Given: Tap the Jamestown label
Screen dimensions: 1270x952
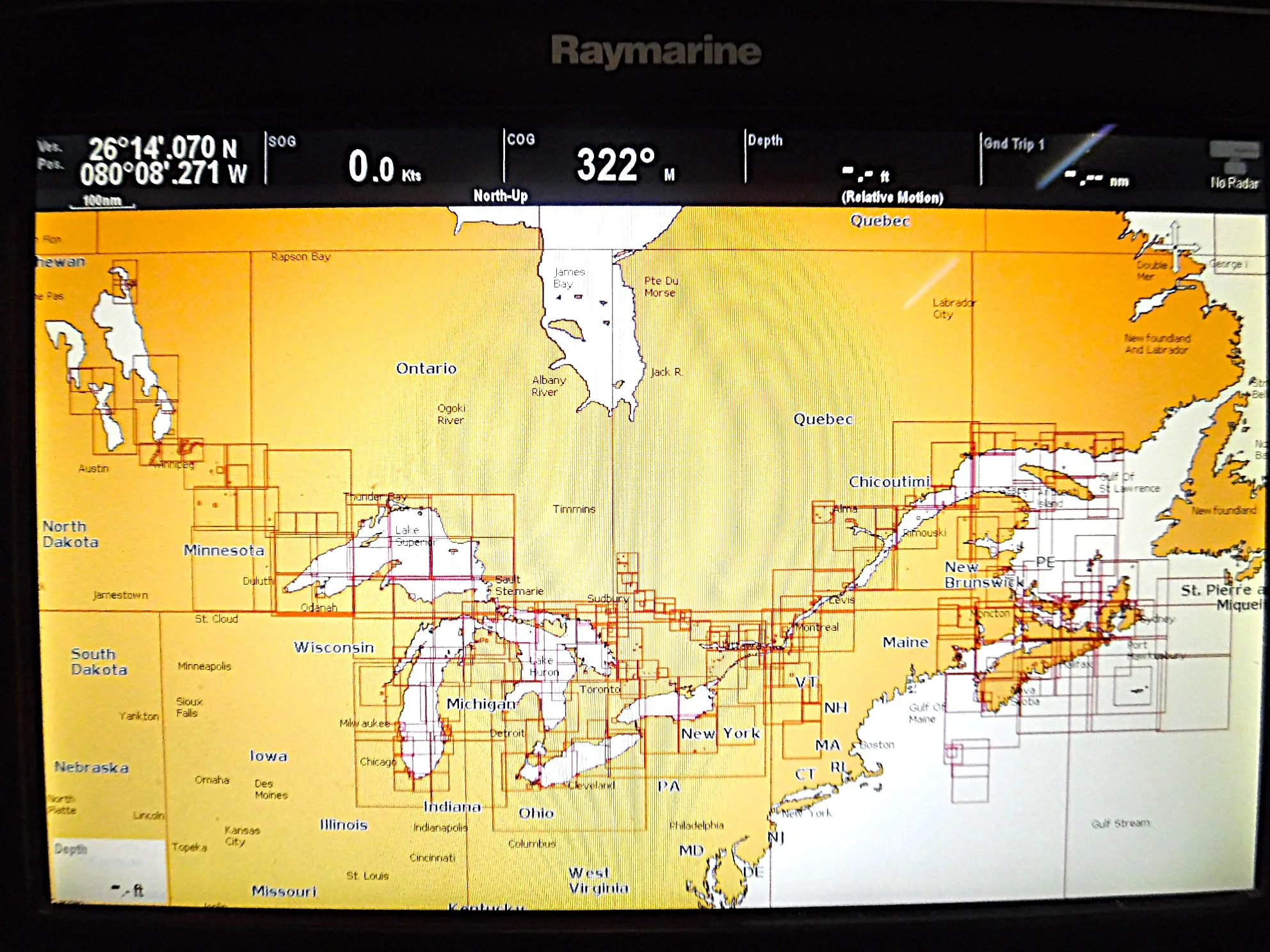Looking at the screenshot, I should pos(120,595).
